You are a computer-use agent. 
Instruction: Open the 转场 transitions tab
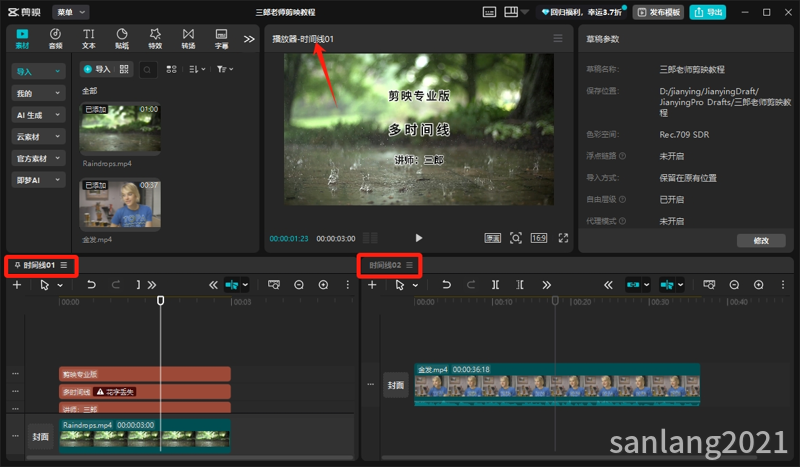point(188,38)
